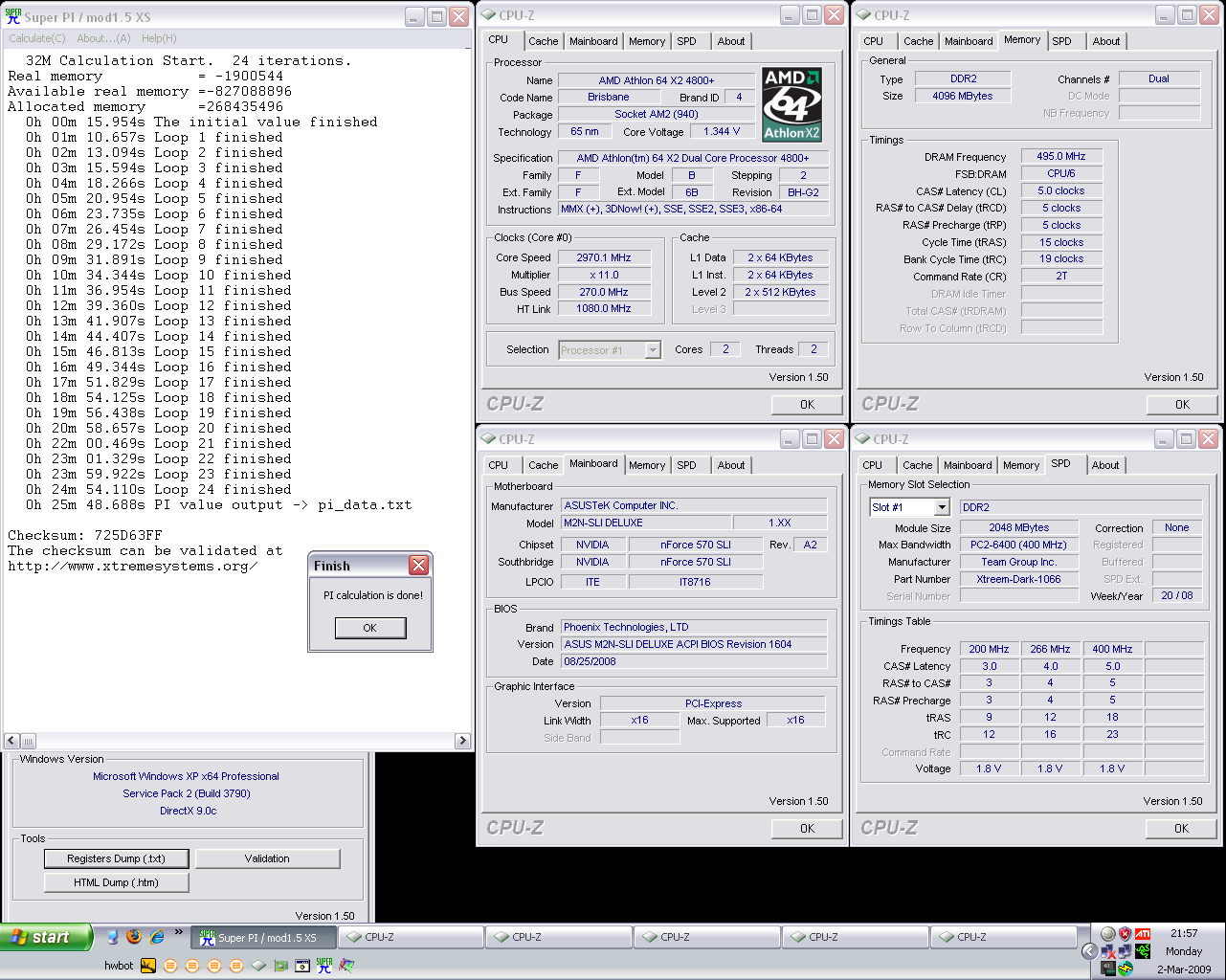The width and height of the screenshot is (1226, 980).
Task: Click the 'Loop 24 finished' output line
Action: click(159, 489)
